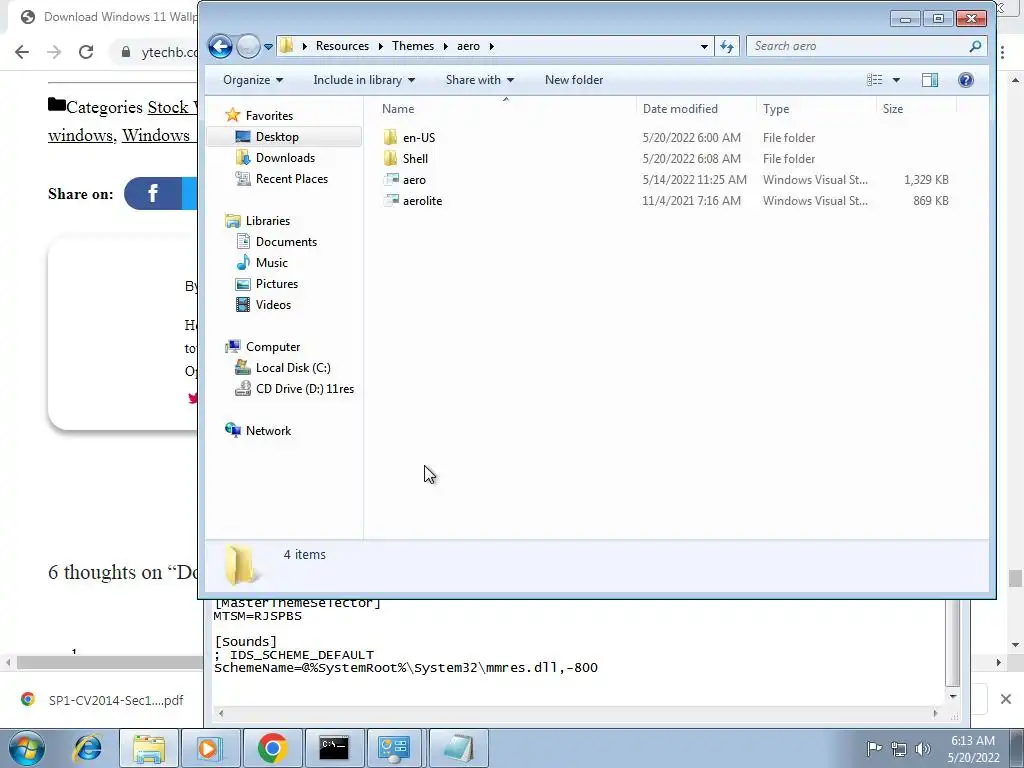The width and height of the screenshot is (1024, 768).
Task: Click the Explorer forward arrow button
Action: pyautogui.click(x=248, y=46)
